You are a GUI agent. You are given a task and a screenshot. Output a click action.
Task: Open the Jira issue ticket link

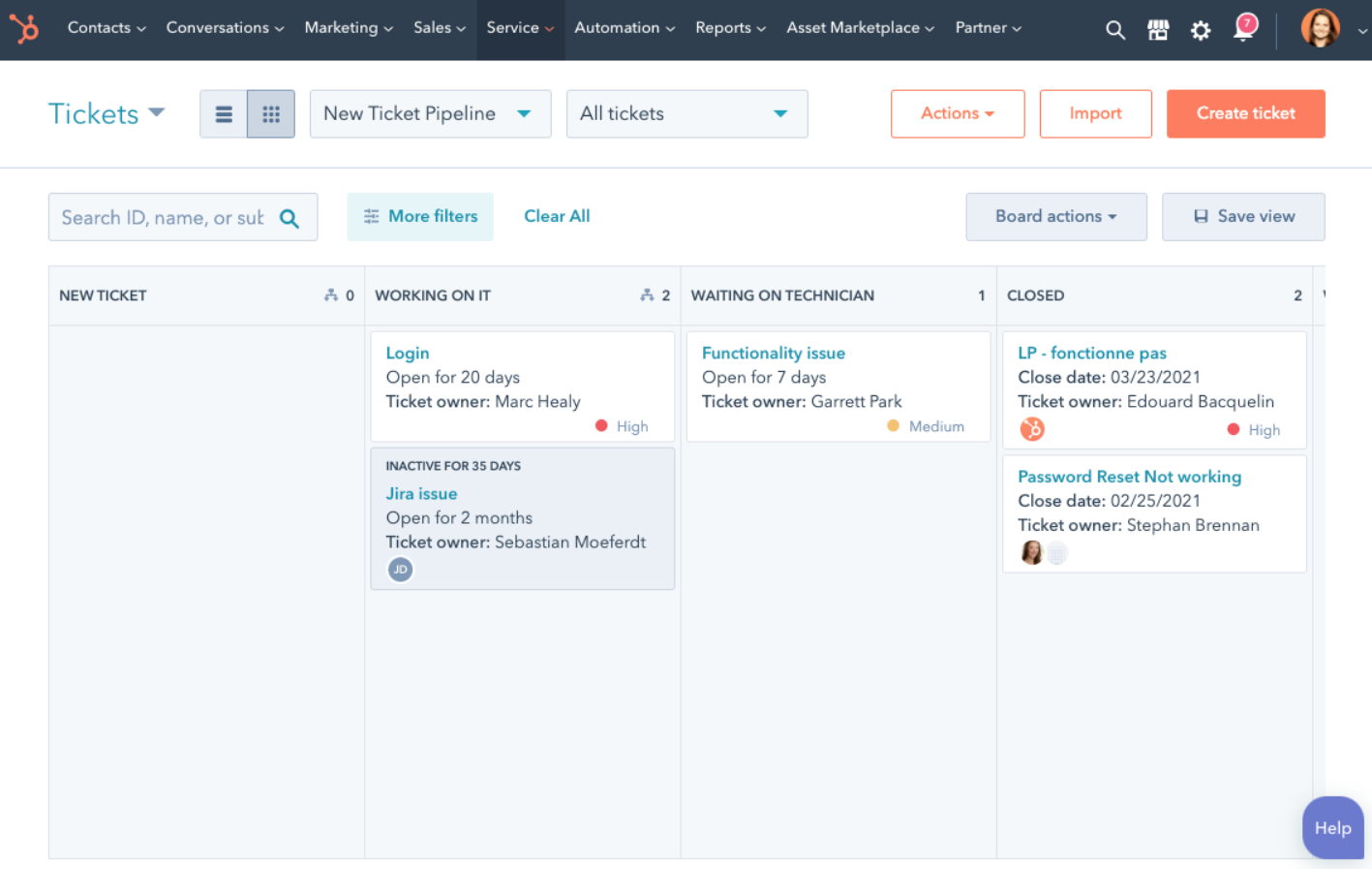pos(421,493)
